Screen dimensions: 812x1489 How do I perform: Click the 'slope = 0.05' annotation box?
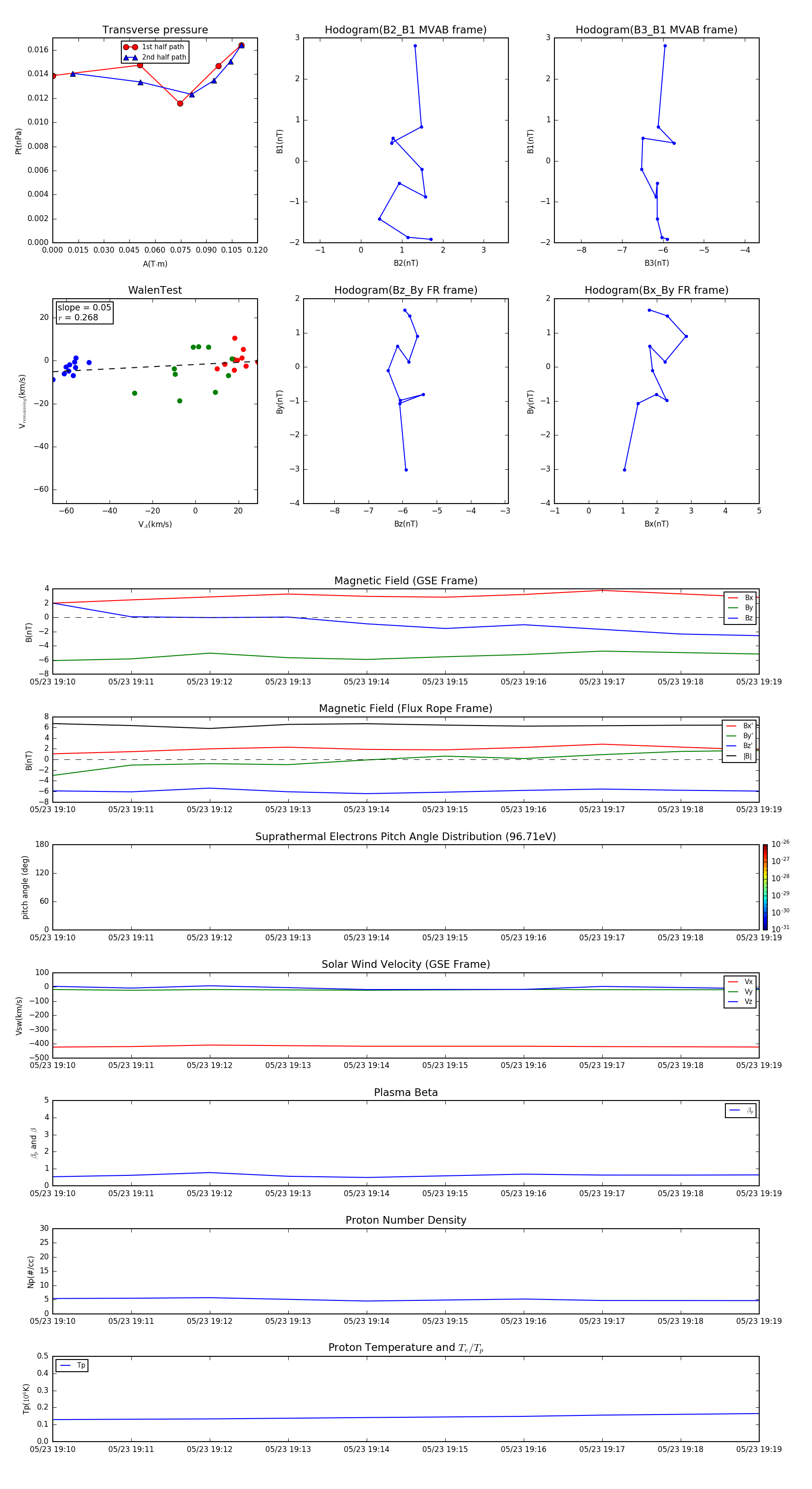point(84,312)
